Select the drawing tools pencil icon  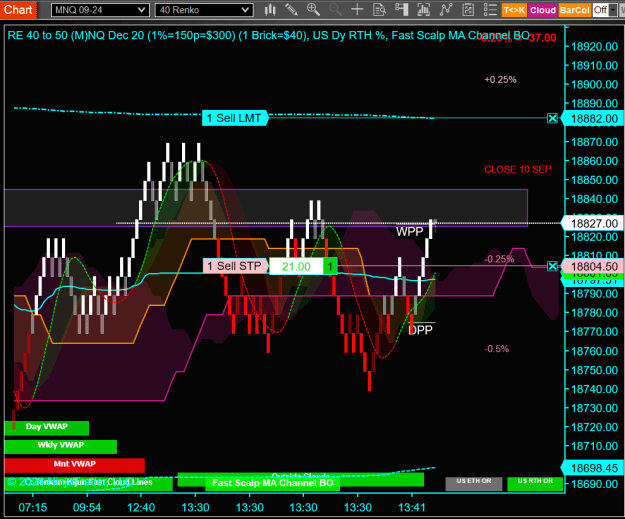[x=291, y=10]
